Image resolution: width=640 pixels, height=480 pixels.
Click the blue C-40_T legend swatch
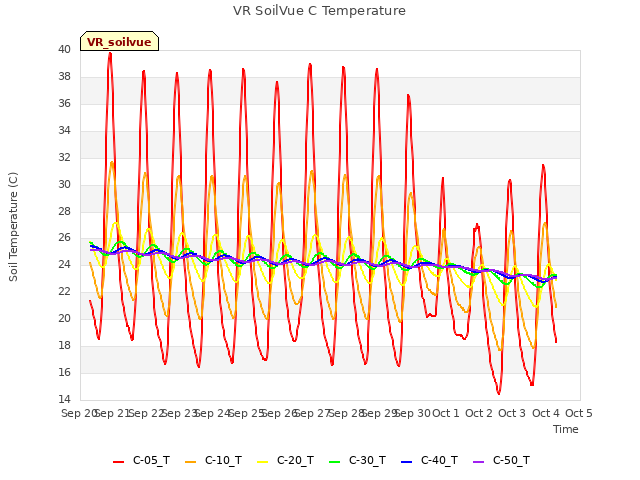click(x=406, y=462)
